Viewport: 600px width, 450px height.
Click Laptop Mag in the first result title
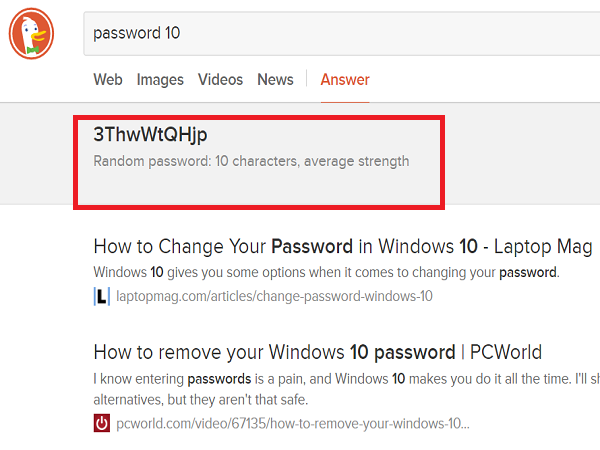(x=543, y=246)
